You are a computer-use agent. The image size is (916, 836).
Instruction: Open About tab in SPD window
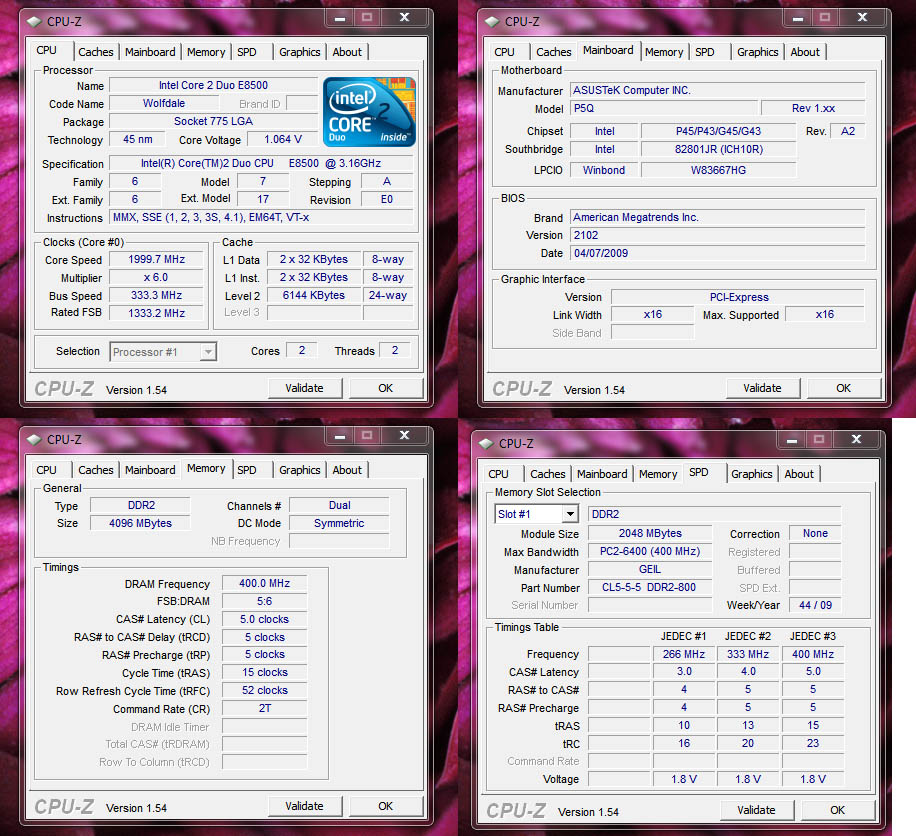click(x=799, y=474)
